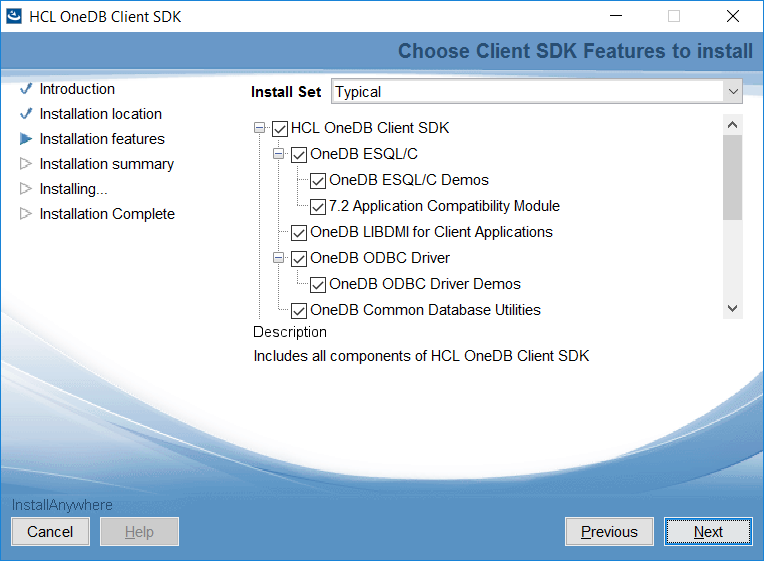The height and width of the screenshot is (561, 764).
Task: Select the Introduction step
Action: 77,89
